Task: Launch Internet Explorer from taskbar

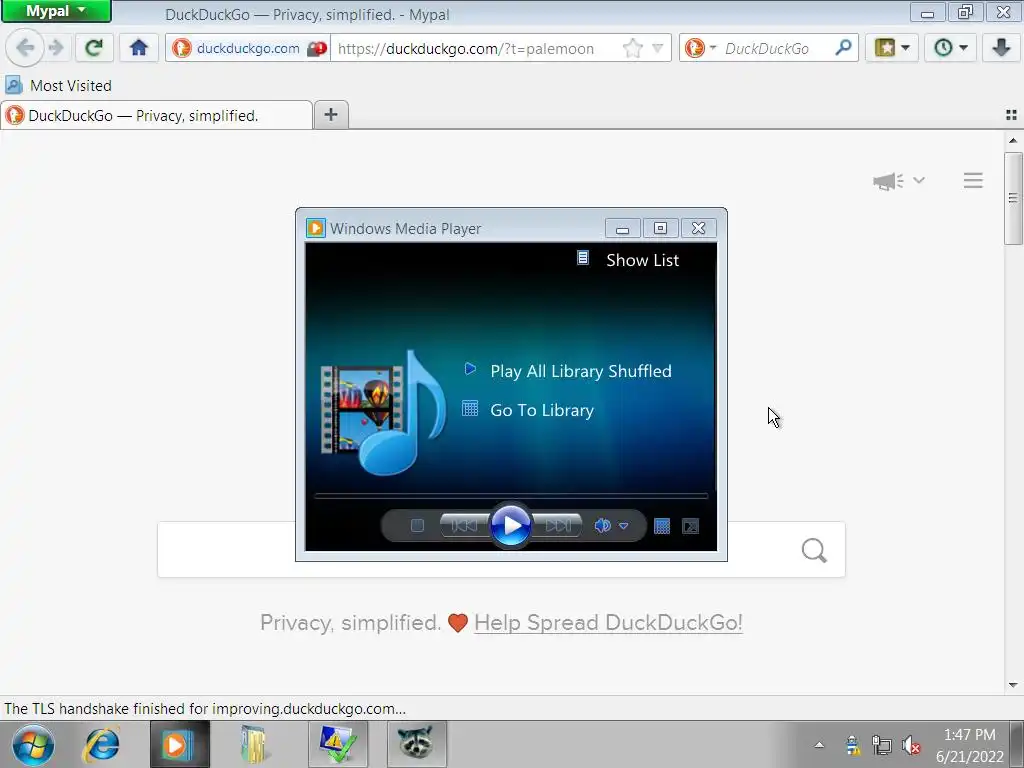Action: click(x=101, y=744)
